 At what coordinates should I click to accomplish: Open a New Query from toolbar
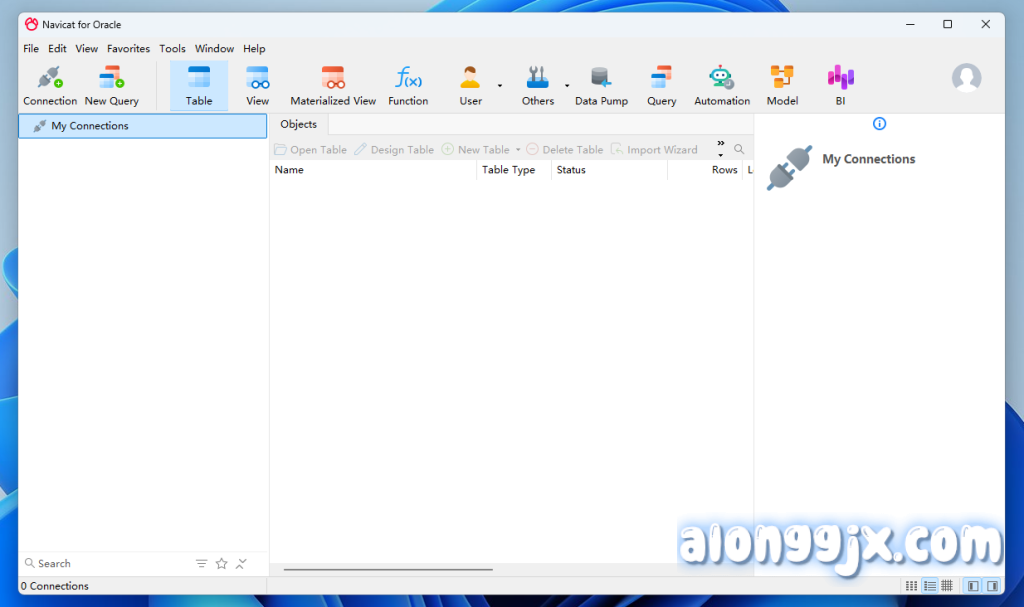(111, 85)
